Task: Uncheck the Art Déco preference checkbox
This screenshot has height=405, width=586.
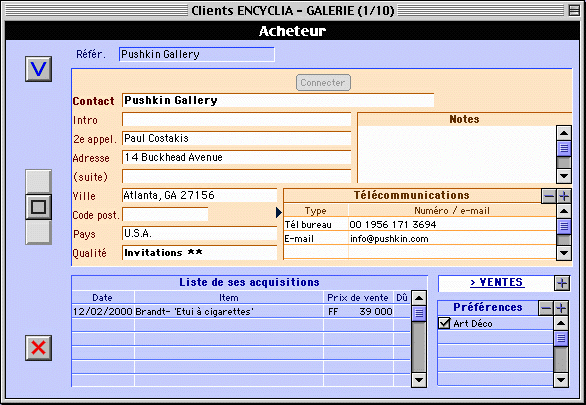Action: [x=444, y=323]
